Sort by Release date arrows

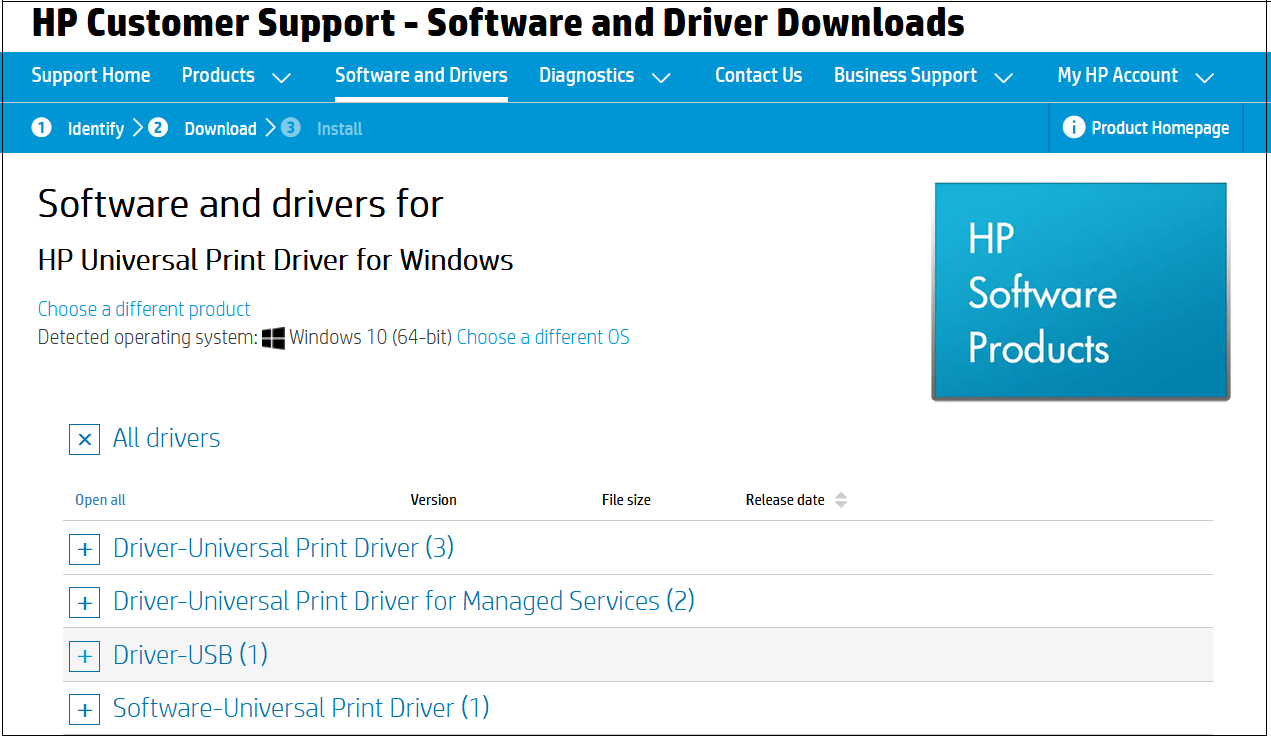coord(841,500)
